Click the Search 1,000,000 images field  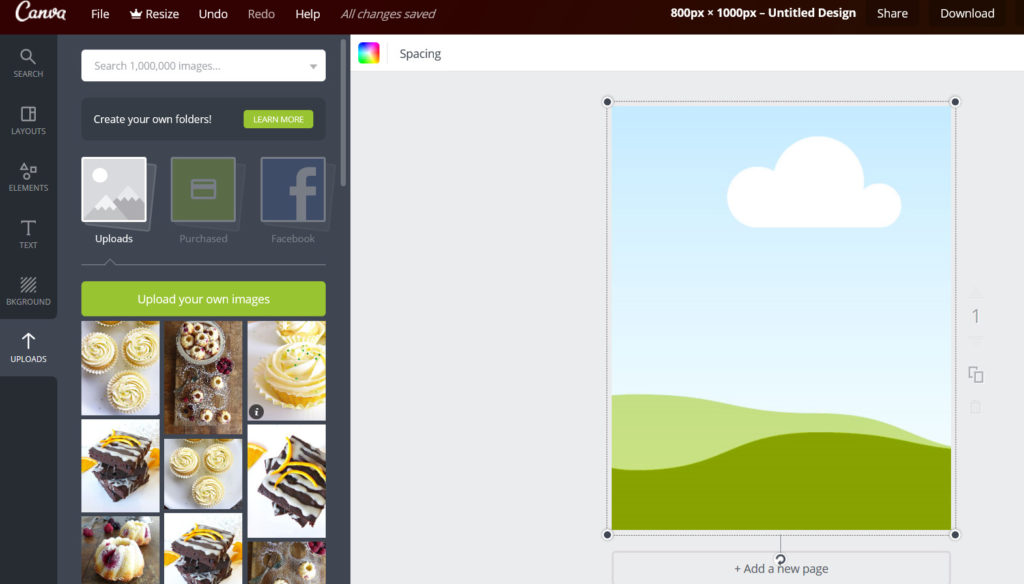(x=203, y=65)
